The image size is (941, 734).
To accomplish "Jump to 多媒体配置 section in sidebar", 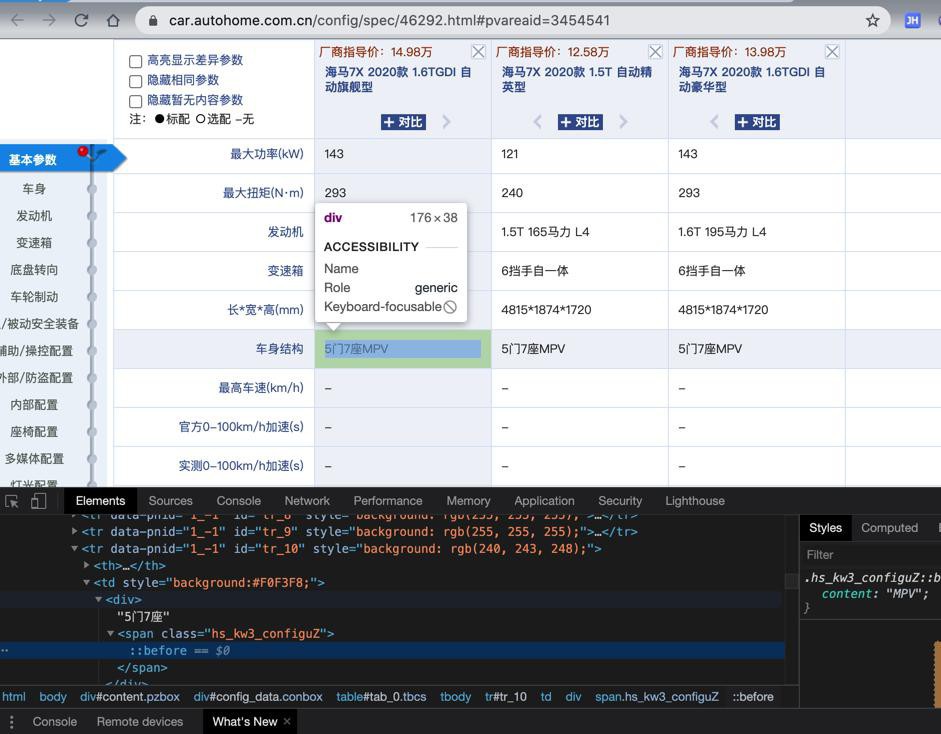I will pyautogui.click(x=34, y=459).
